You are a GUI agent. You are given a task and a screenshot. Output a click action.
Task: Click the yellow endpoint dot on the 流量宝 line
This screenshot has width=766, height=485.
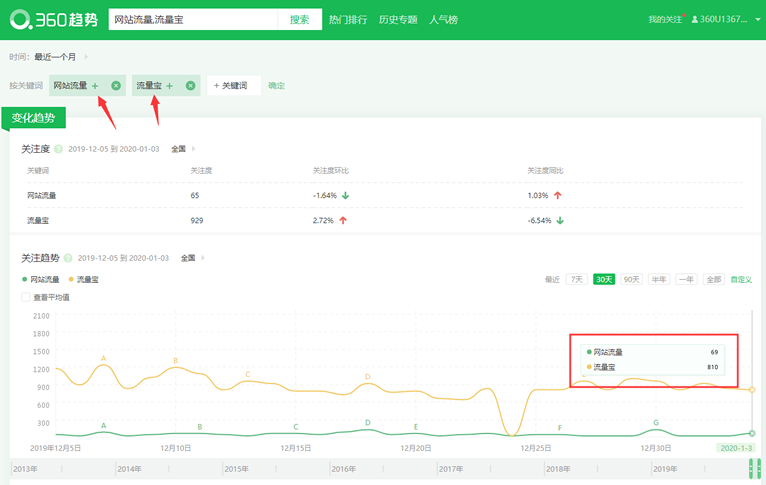pyautogui.click(x=752, y=390)
